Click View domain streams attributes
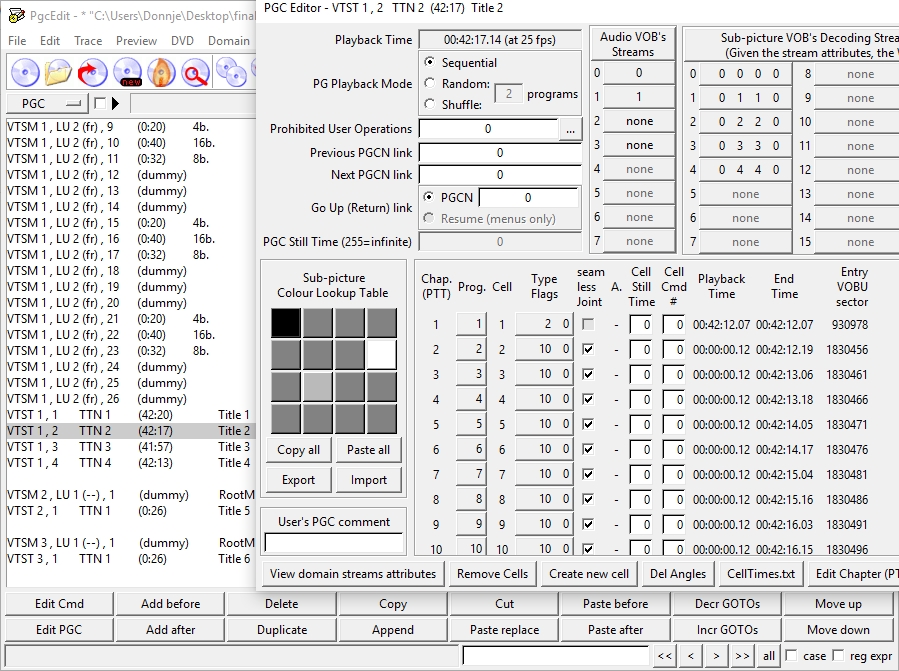The width and height of the screenshot is (899, 671). click(353, 574)
